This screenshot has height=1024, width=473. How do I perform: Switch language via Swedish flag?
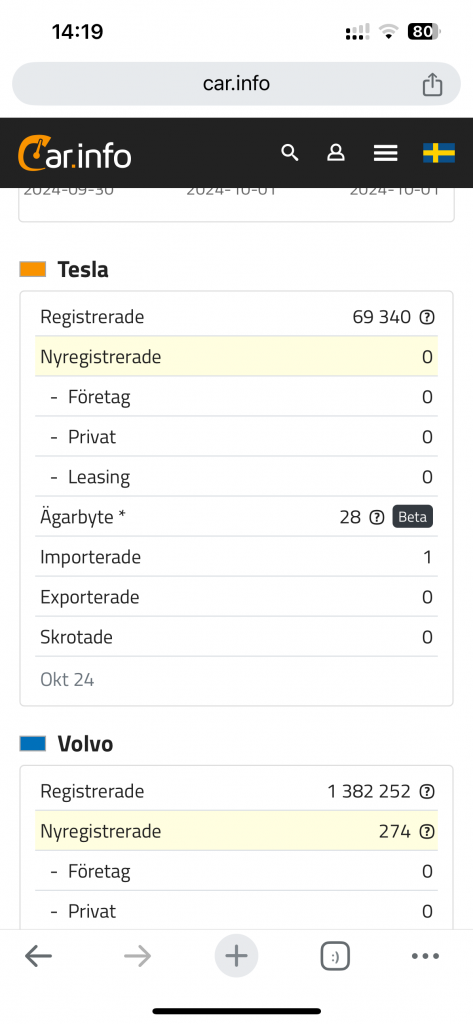pos(439,153)
